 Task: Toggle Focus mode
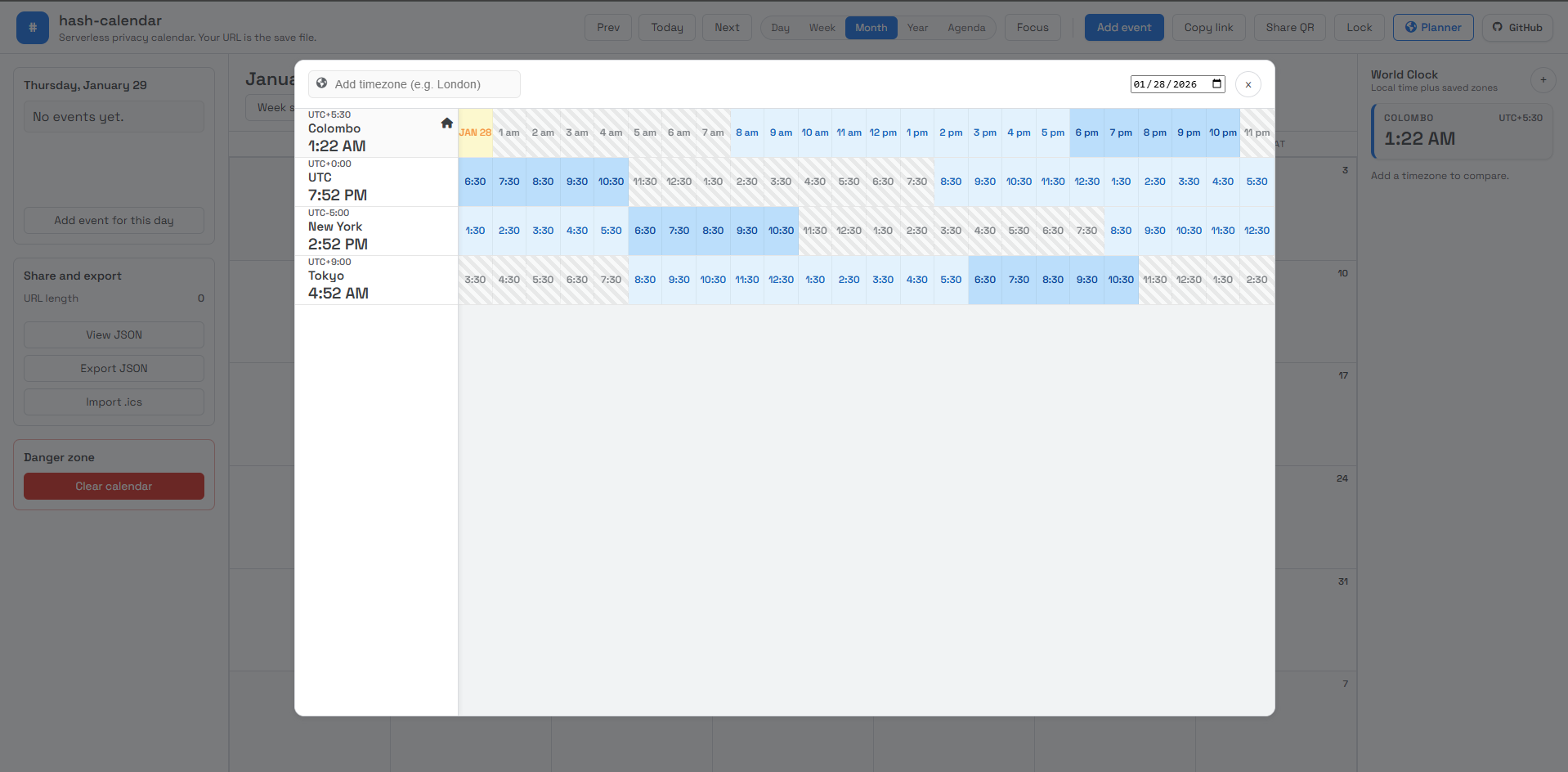[1033, 27]
